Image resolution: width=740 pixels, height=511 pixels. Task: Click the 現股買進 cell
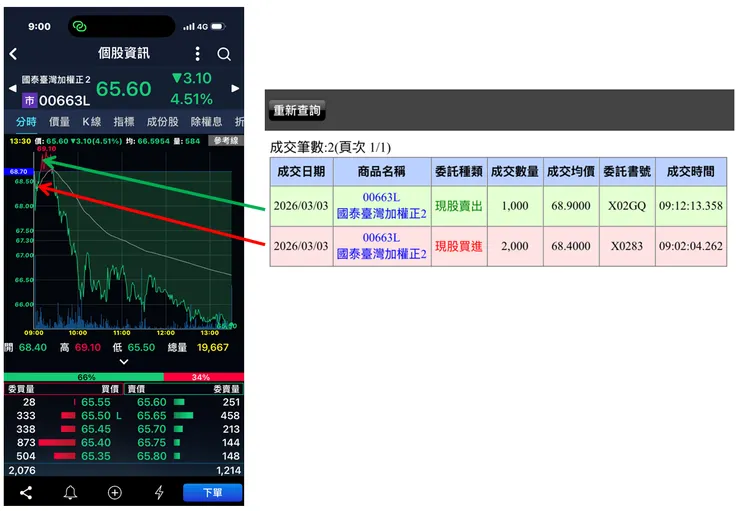(x=459, y=246)
